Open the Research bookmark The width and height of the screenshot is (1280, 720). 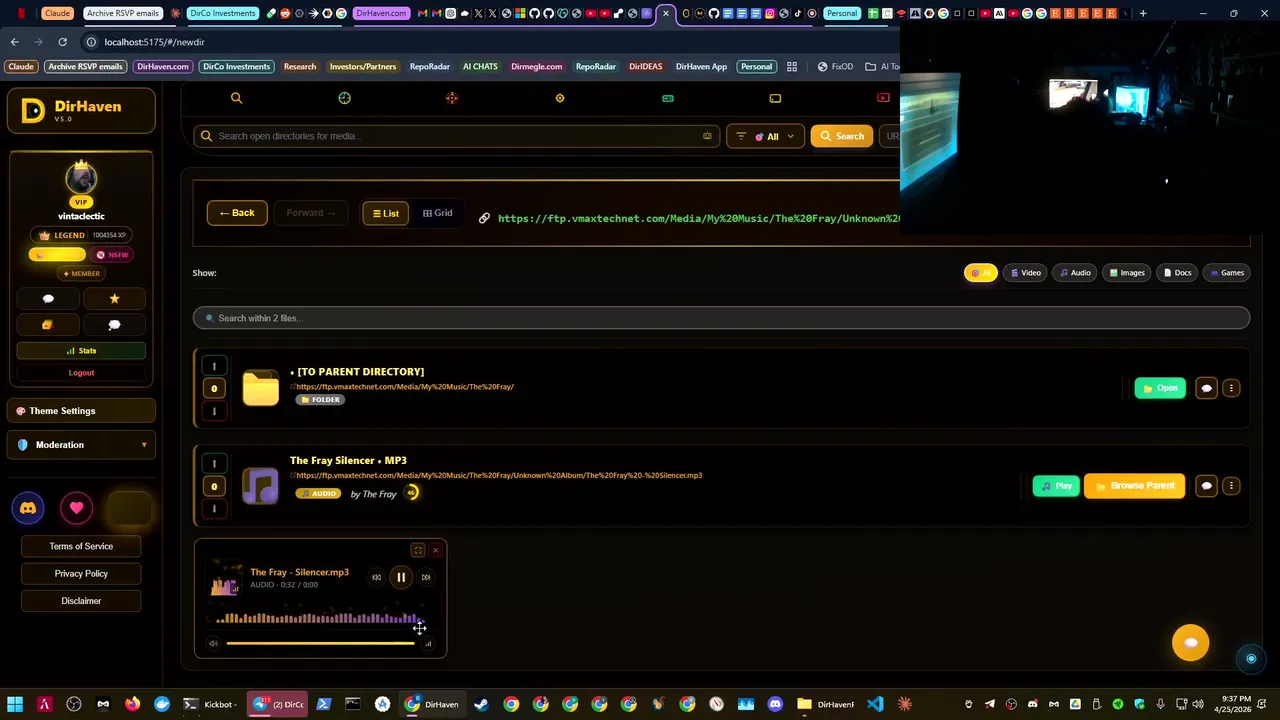[x=299, y=67]
